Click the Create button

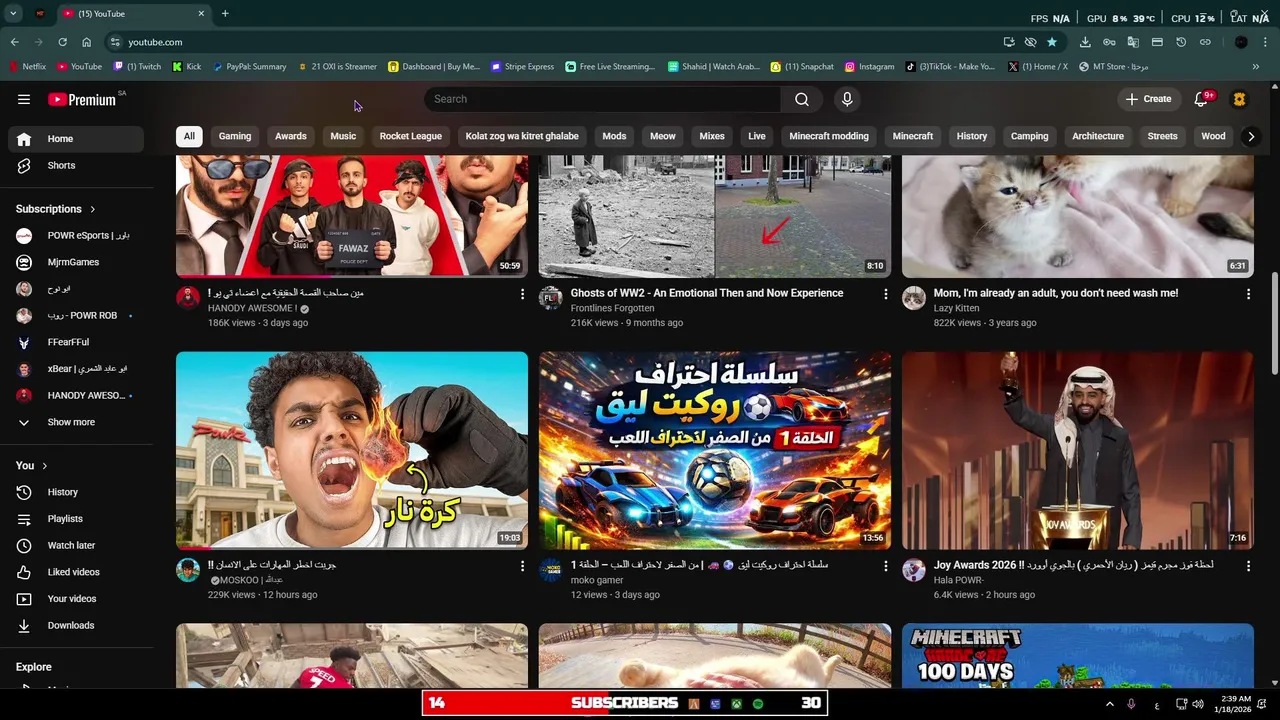[1148, 99]
